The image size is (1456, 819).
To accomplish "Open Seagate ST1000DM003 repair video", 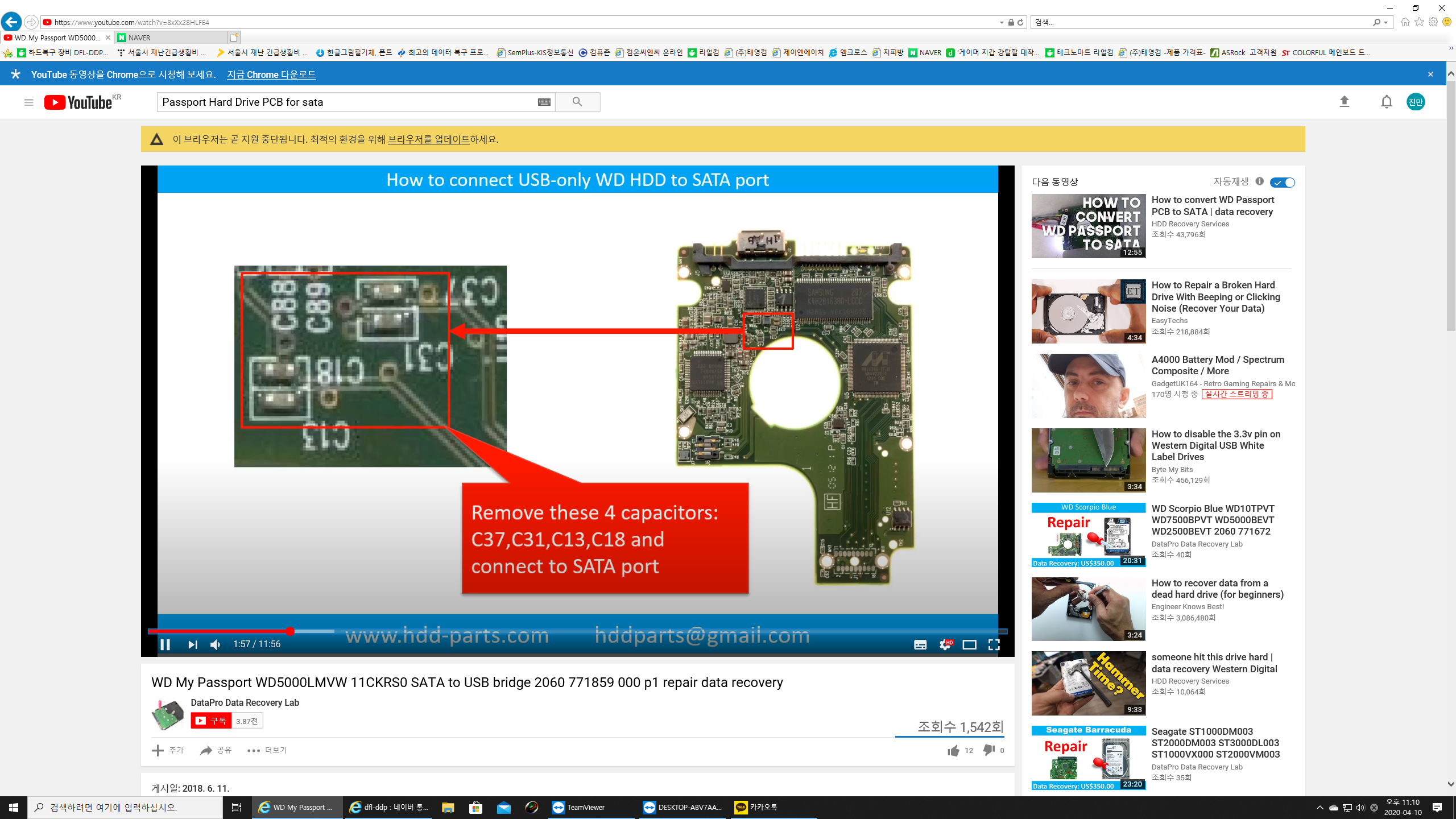I will pyautogui.click(x=1215, y=743).
